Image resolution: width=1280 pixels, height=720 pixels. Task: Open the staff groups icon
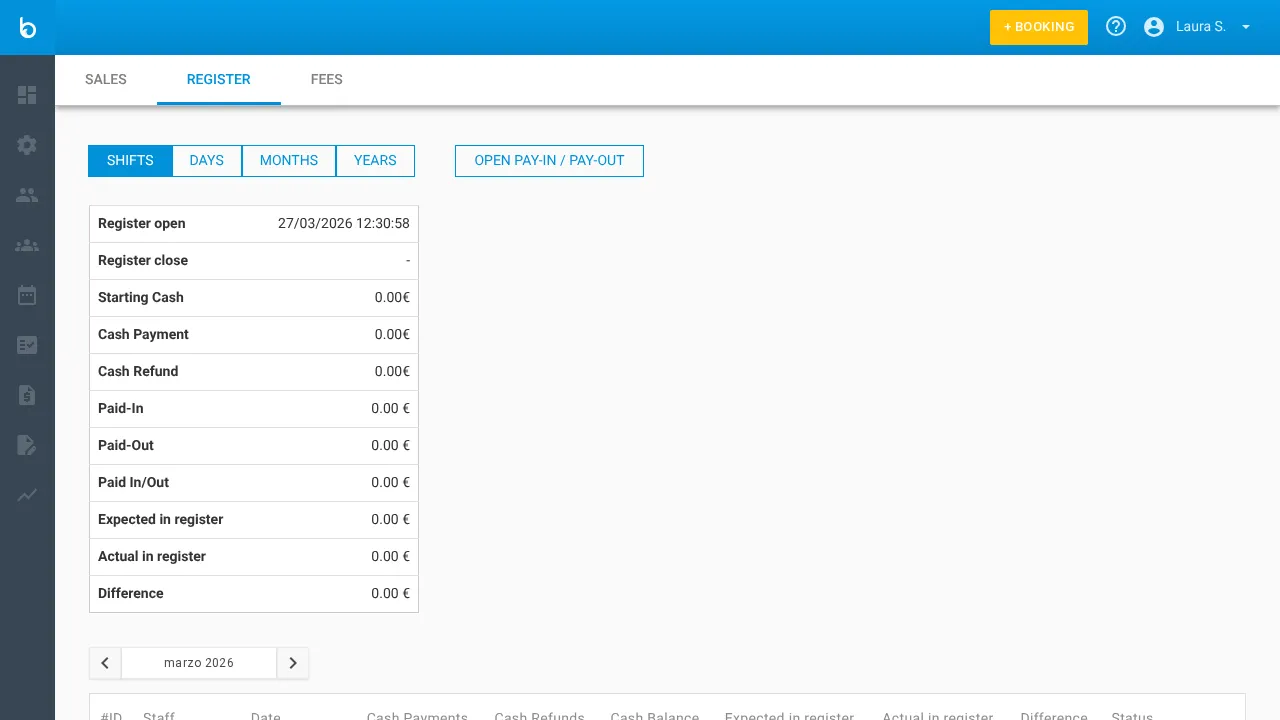(27, 245)
